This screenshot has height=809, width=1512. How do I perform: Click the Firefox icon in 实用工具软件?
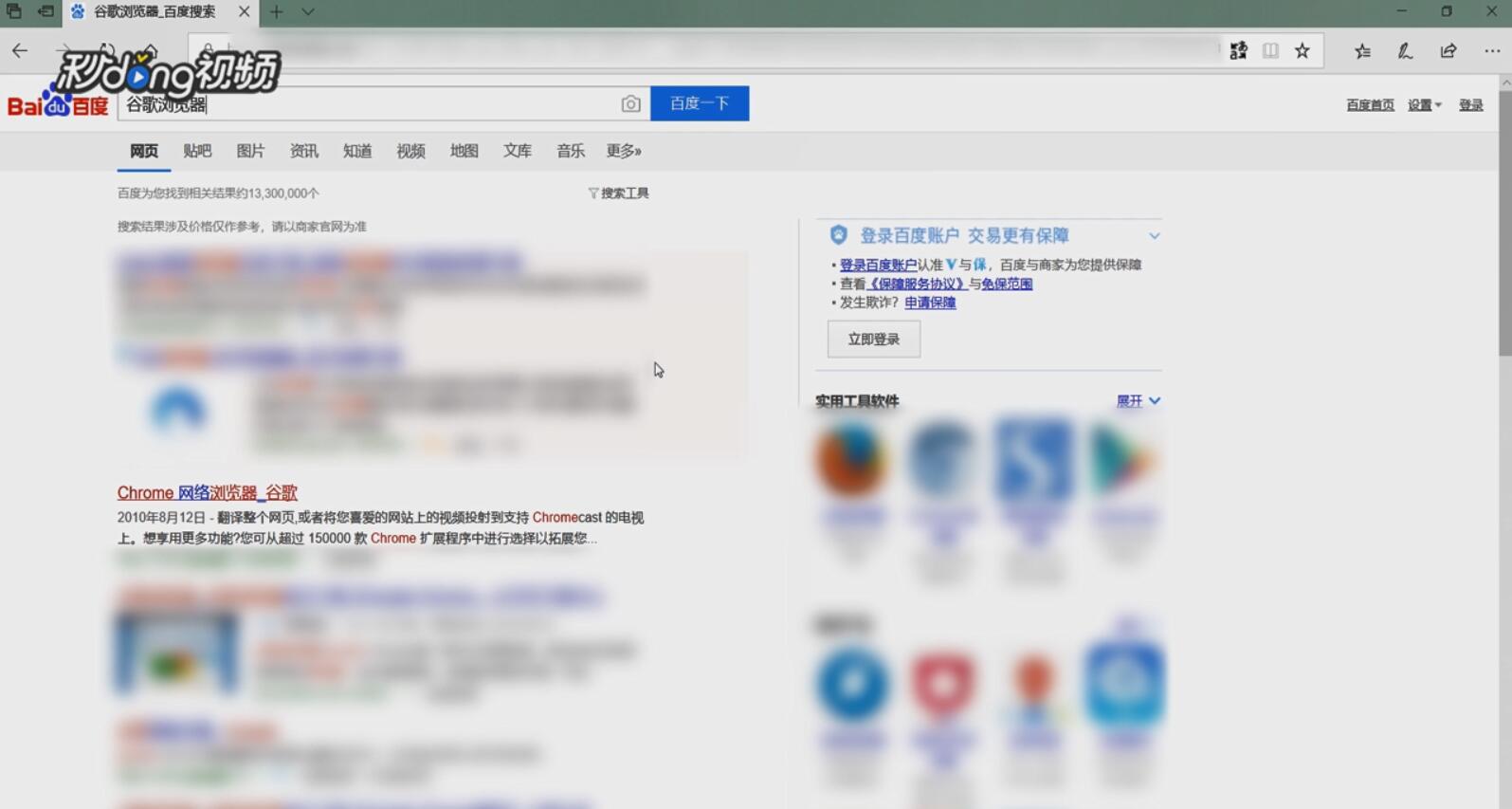click(x=850, y=460)
